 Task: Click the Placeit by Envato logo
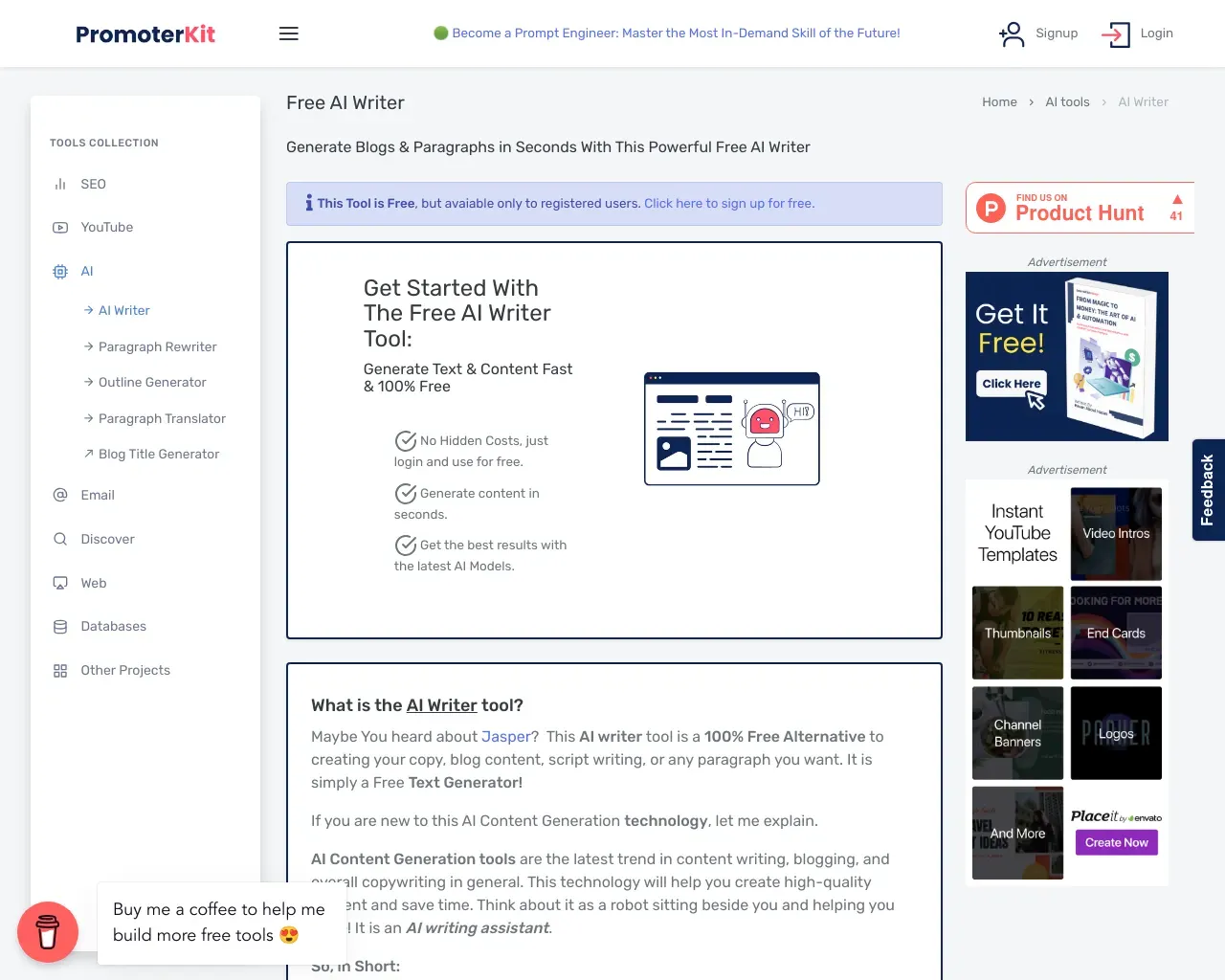click(1116, 816)
